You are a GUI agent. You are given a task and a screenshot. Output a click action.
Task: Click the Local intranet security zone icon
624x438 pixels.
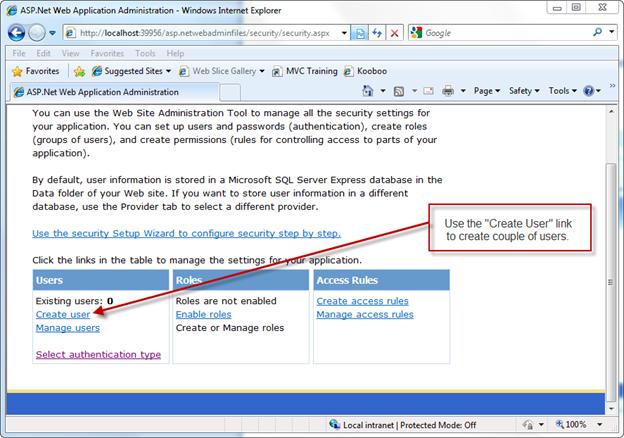[x=334, y=424]
